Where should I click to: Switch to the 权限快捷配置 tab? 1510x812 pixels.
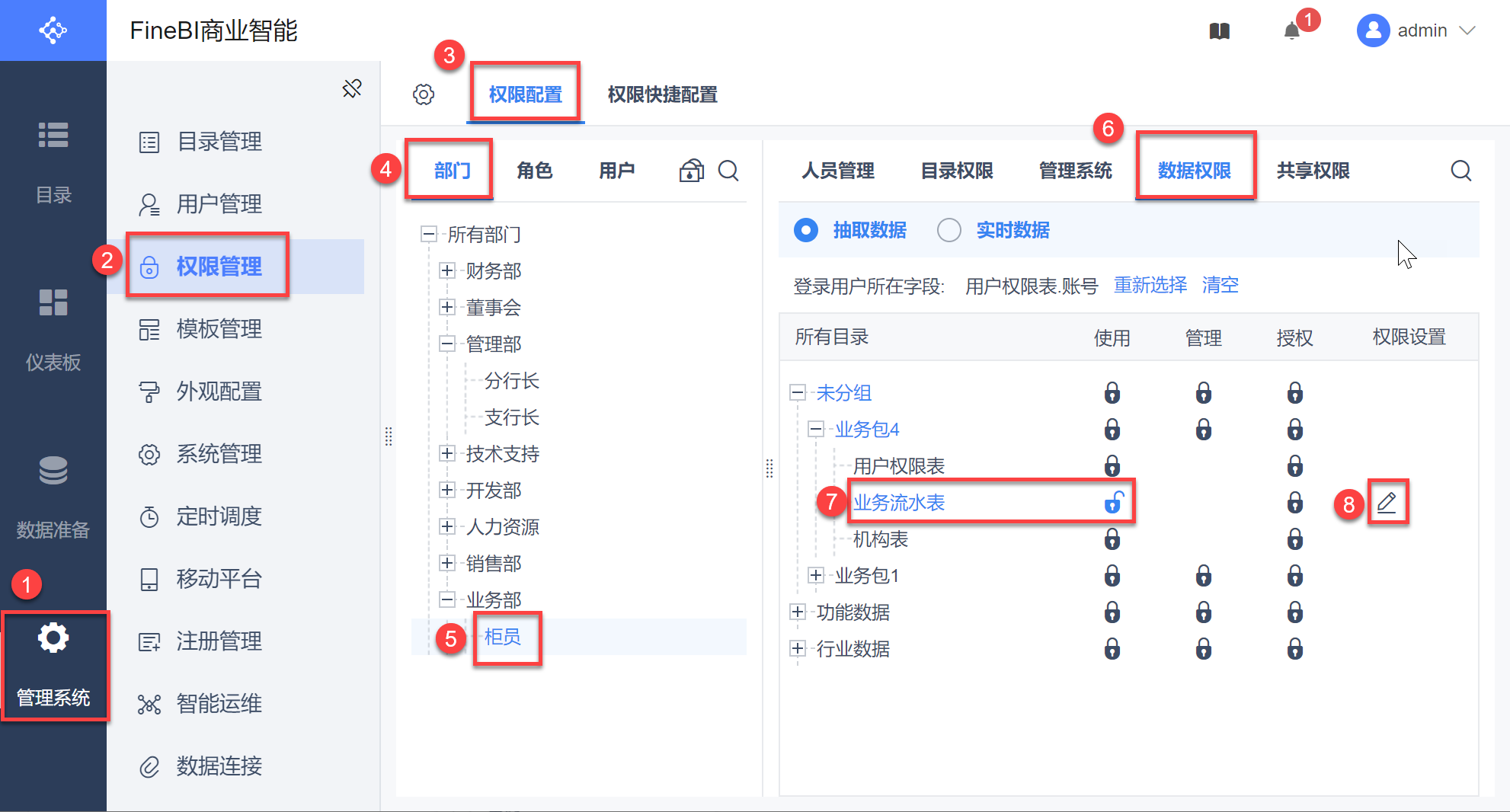(x=662, y=94)
